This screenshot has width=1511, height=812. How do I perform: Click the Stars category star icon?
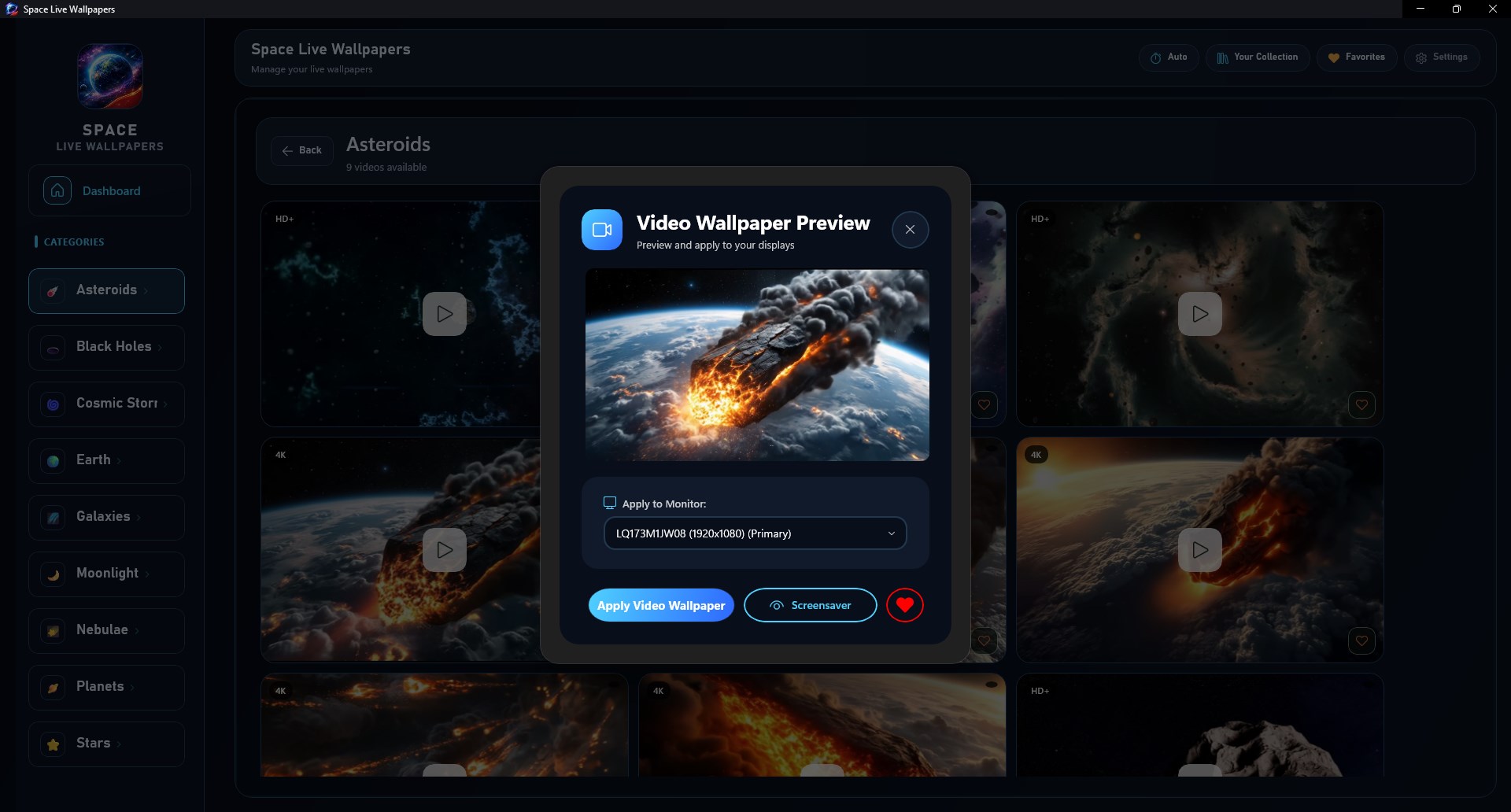53,744
